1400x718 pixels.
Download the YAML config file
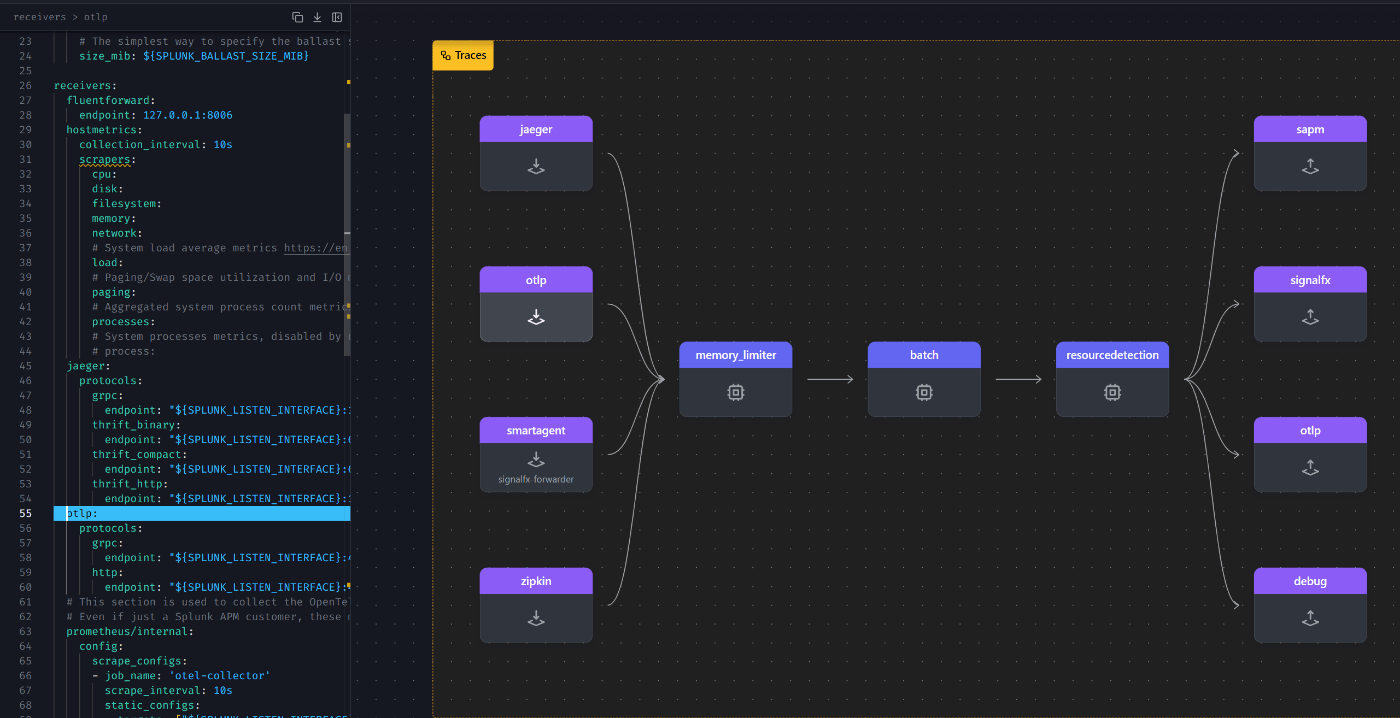pyautogui.click(x=317, y=17)
